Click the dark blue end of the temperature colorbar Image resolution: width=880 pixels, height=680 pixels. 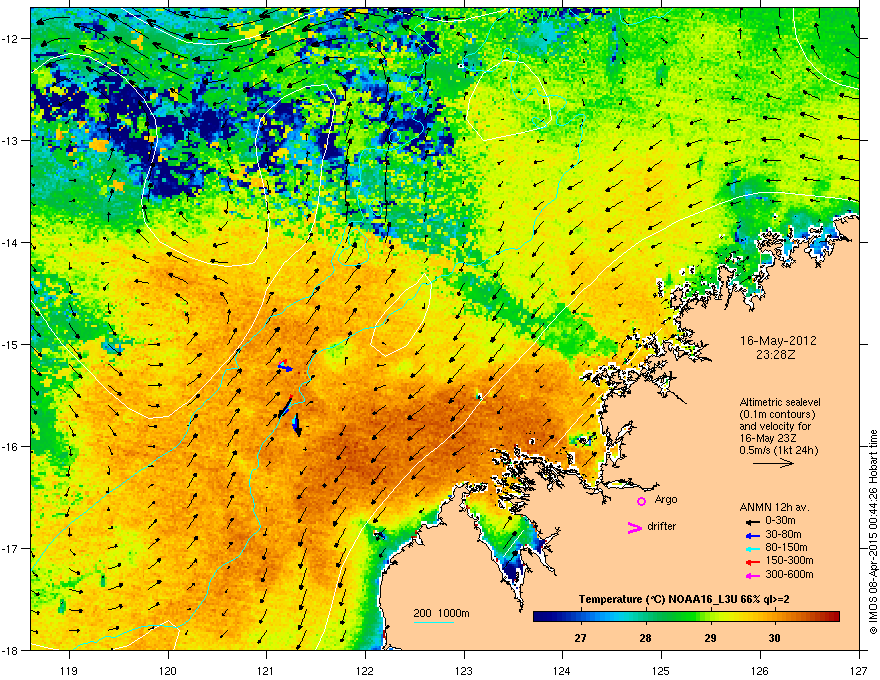[x=539, y=617]
